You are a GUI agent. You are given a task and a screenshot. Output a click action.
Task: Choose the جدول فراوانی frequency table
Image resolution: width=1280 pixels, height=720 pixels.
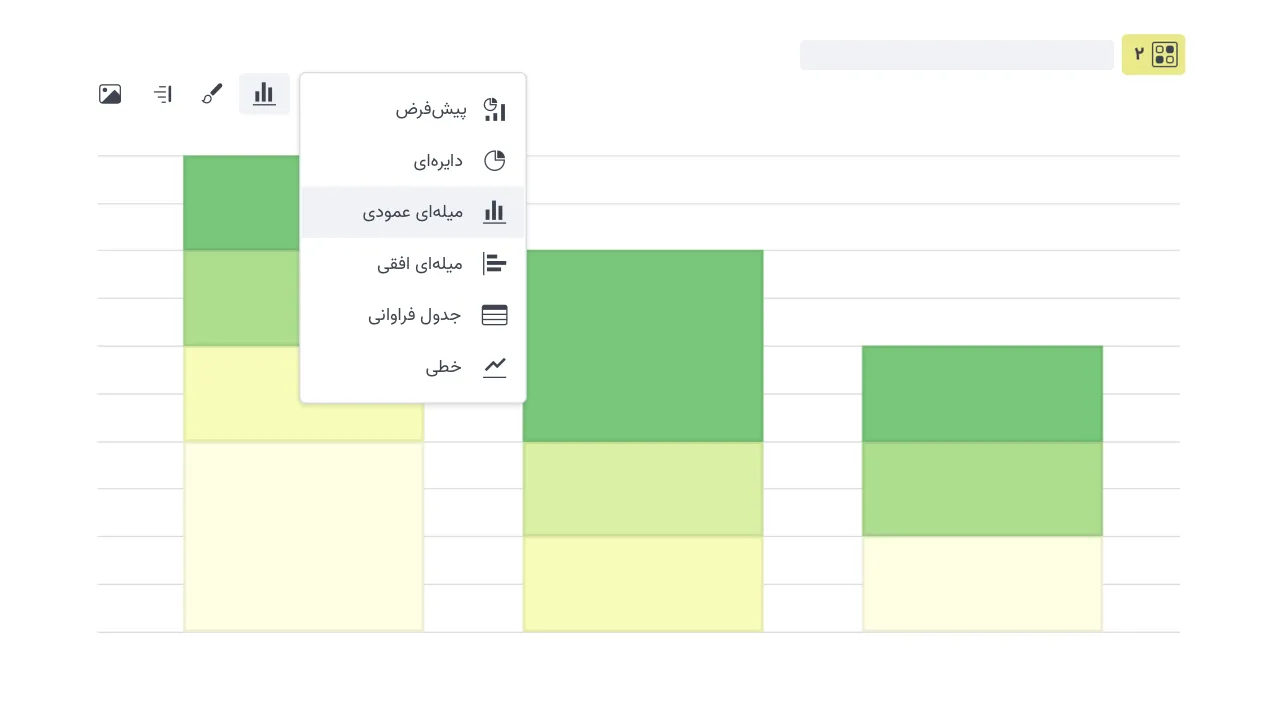[414, 315]
